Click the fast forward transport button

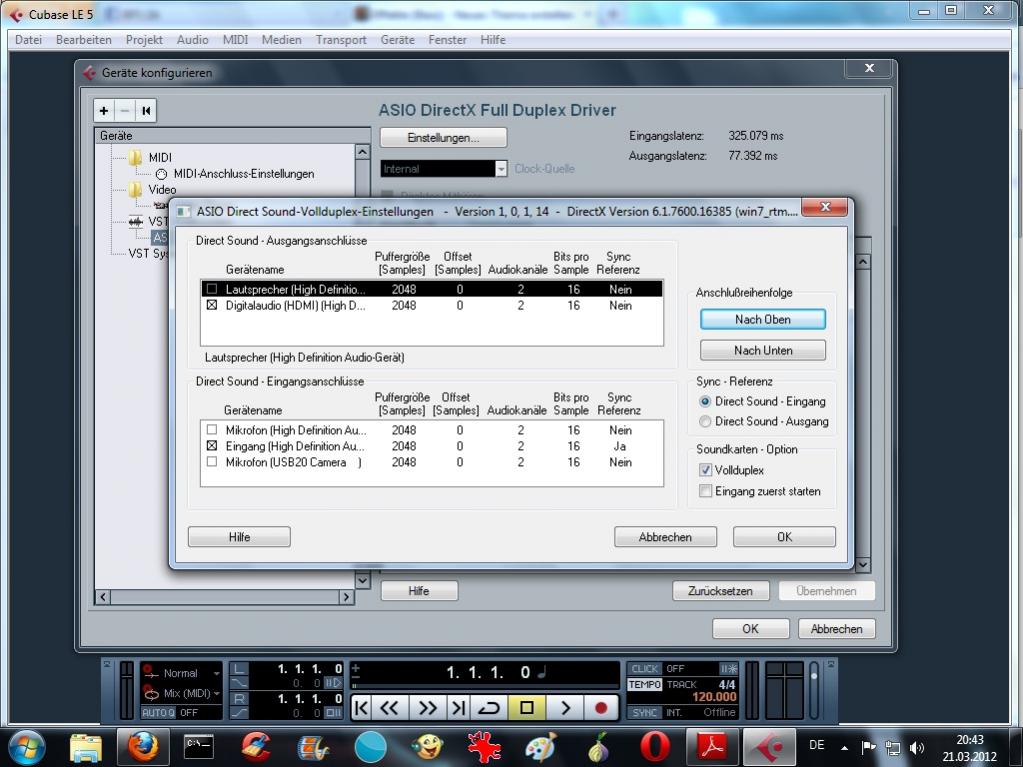(x=428, y=708)
